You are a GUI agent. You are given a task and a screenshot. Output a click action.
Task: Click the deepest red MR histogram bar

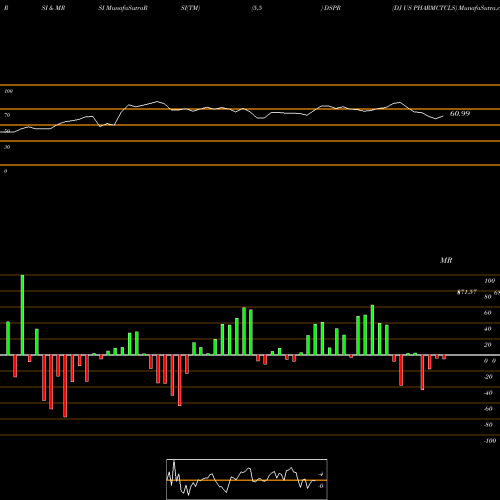click(65, 386)
